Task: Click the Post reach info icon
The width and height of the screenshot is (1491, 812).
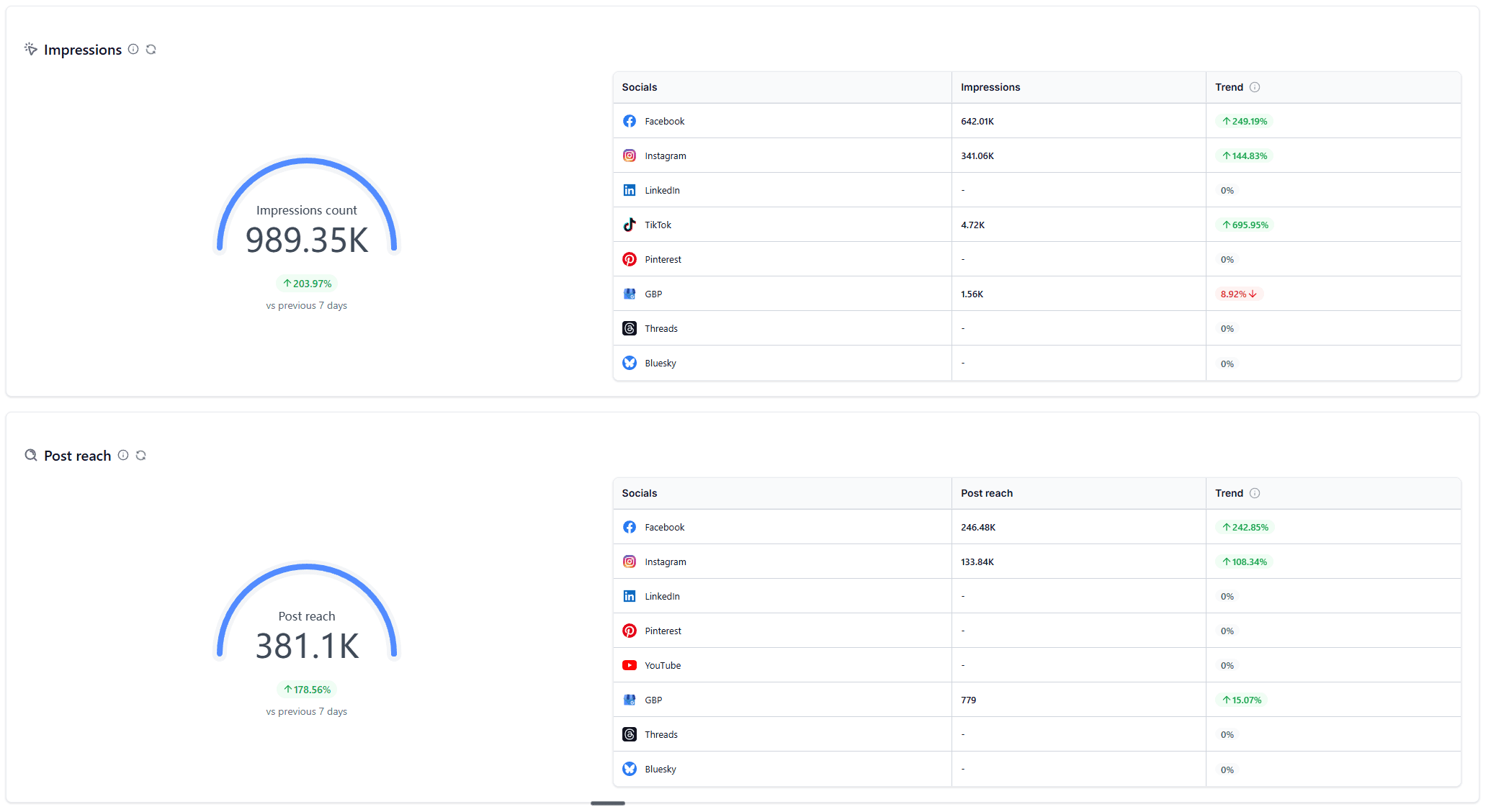Action: coord(123,456)
